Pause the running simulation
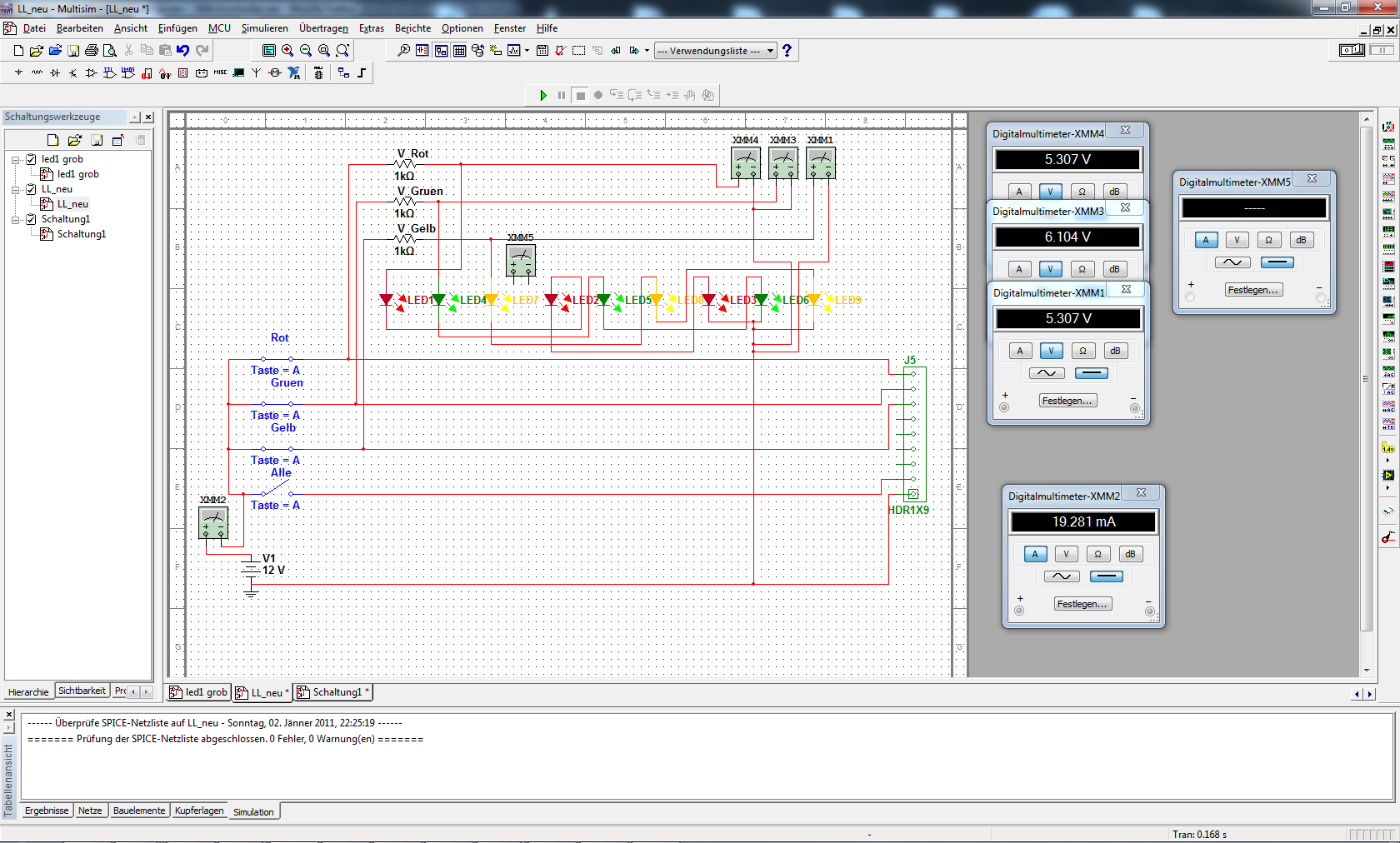This screenshot has width=1400, height=843. pos(562,96)
